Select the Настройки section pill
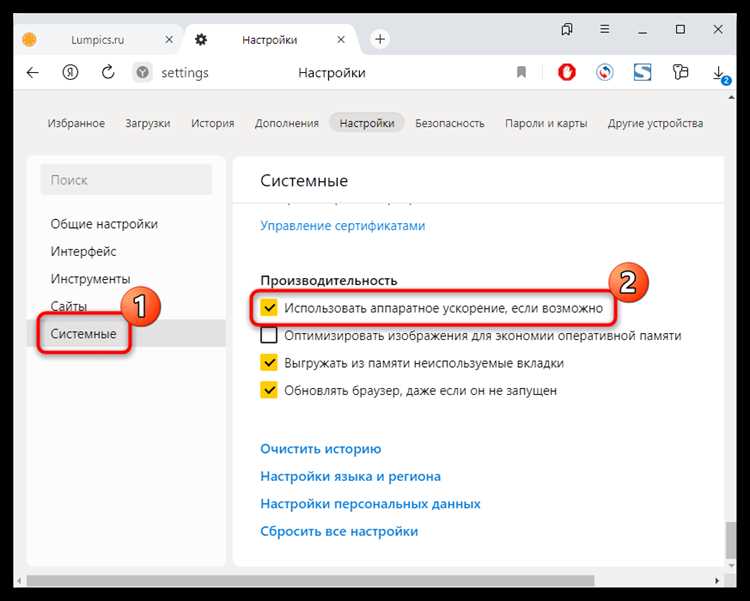750x601 pixels. pyautogui.click(x=367, y=123)
